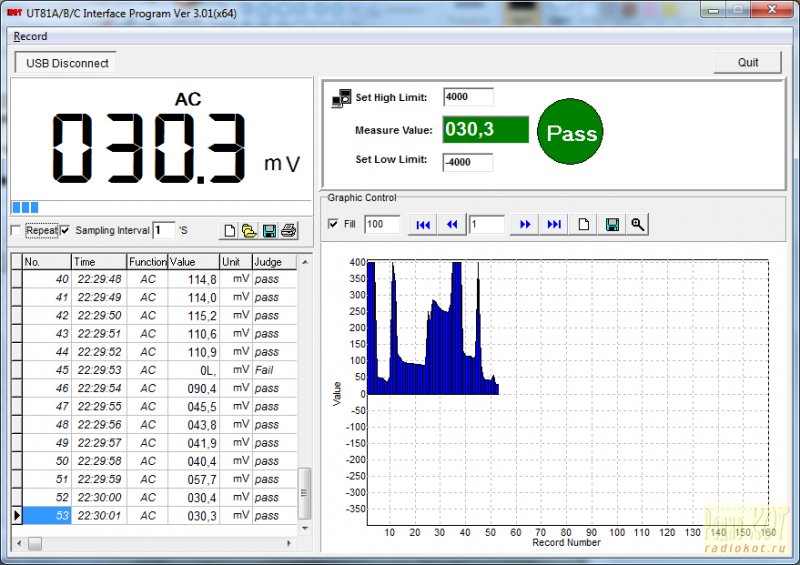Viewport: 800px width, 565px height.
Task: Open a saved record file with the folder icon
Action: click(x=249, y=231)
